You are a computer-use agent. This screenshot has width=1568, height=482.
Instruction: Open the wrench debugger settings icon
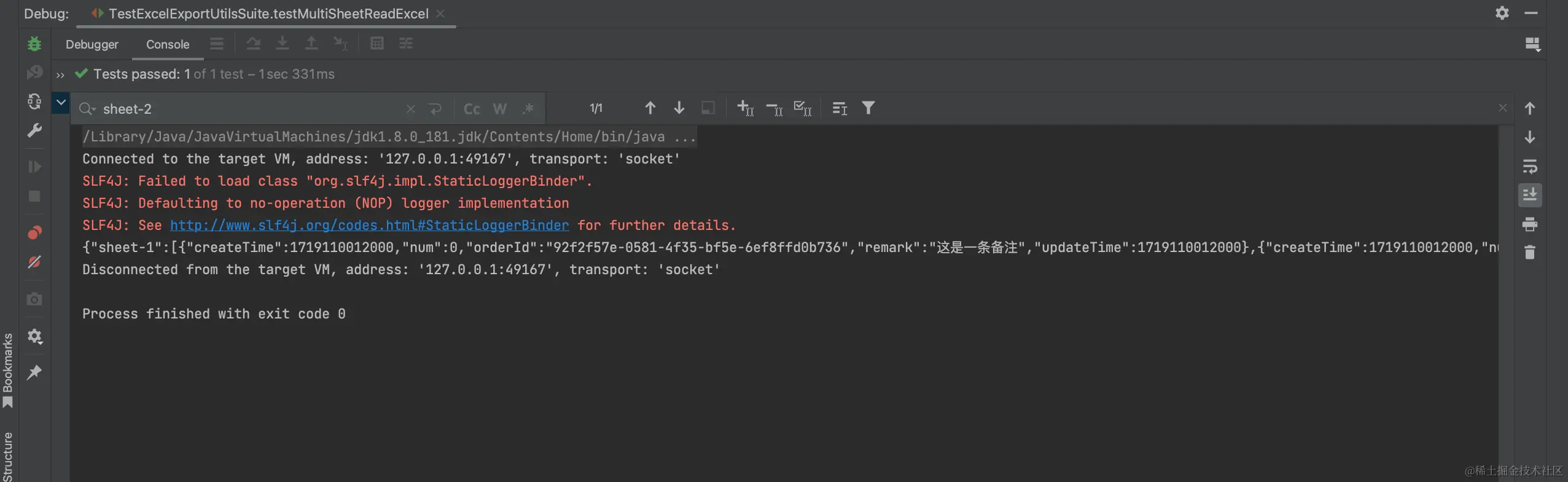(x=34, y=130)
